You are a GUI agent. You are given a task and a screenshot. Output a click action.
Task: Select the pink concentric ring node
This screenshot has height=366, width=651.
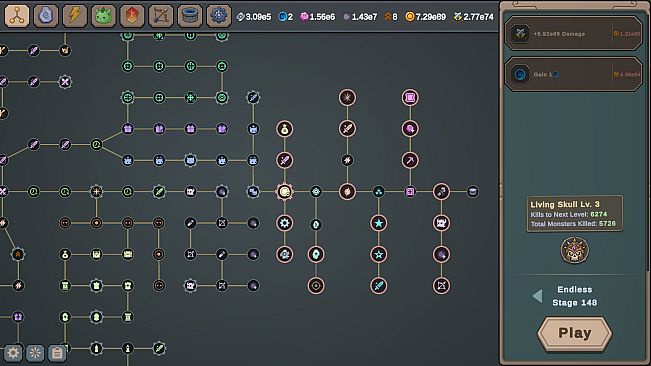click(316, 285)
